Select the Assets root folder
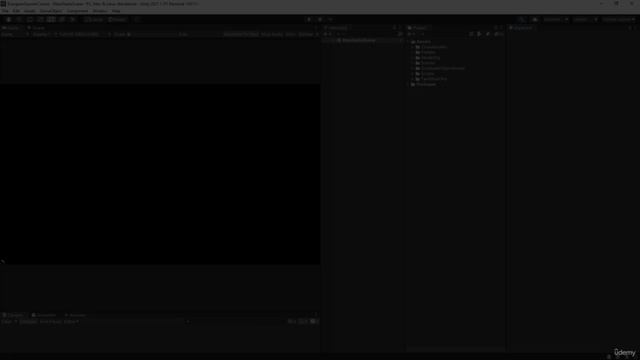This screenshot has height=360, width=640. pos(423,42)
